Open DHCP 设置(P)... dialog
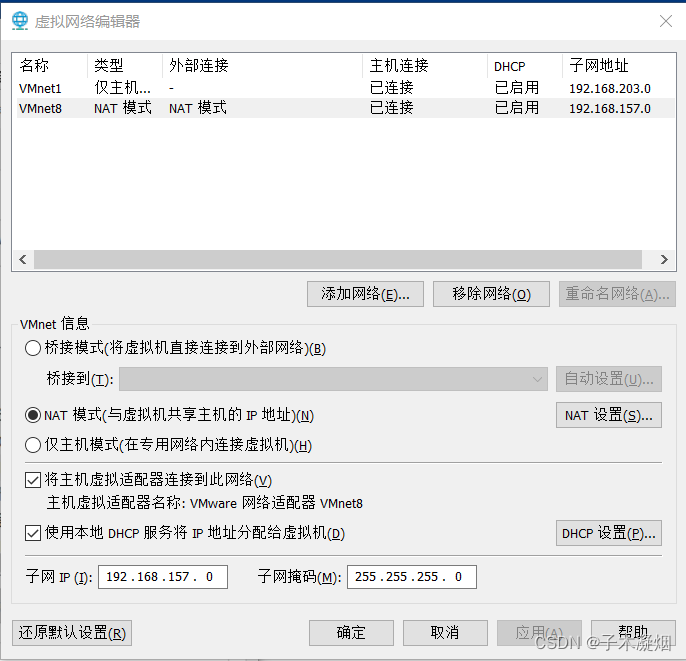 609,533
